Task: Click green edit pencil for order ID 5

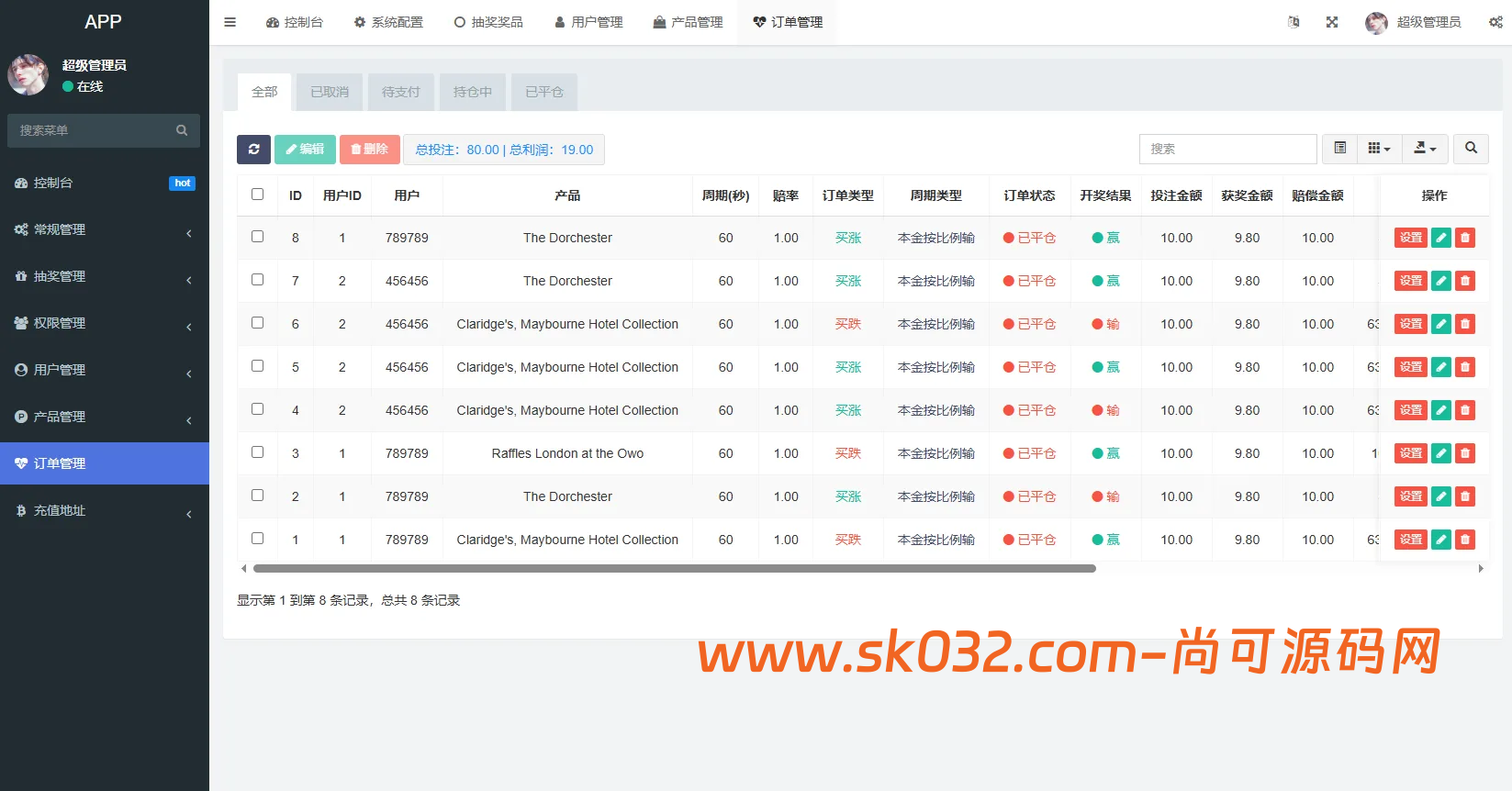Action: [1441, 367]
